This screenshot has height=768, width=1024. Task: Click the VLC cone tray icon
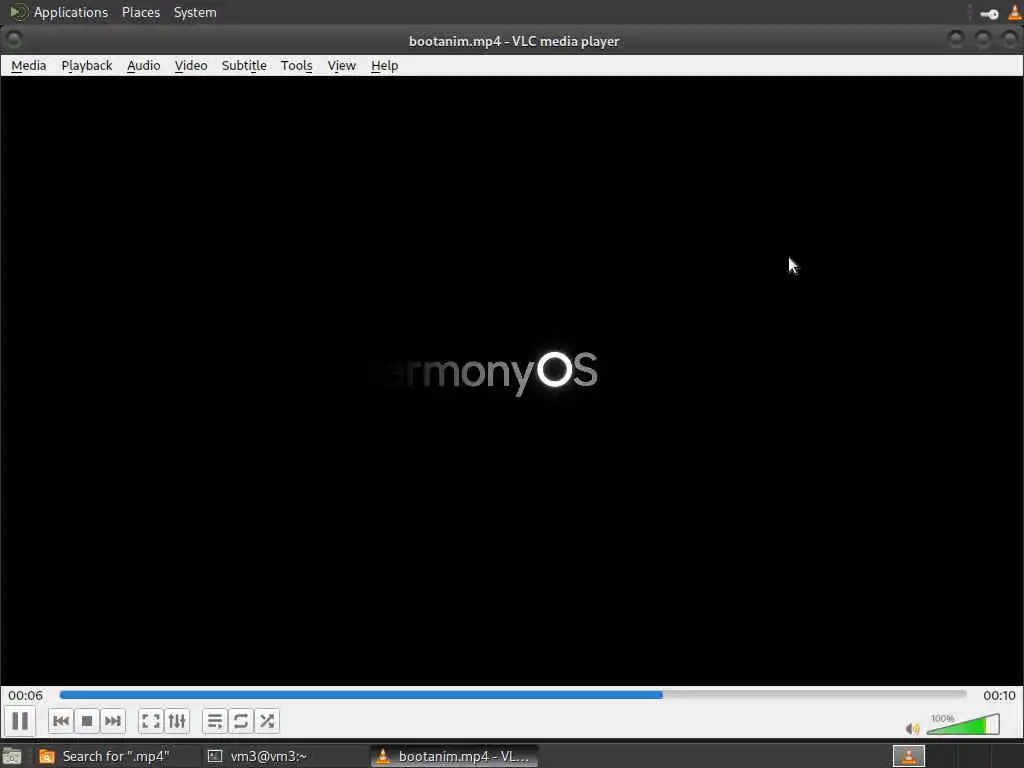tap(1015, 12)
